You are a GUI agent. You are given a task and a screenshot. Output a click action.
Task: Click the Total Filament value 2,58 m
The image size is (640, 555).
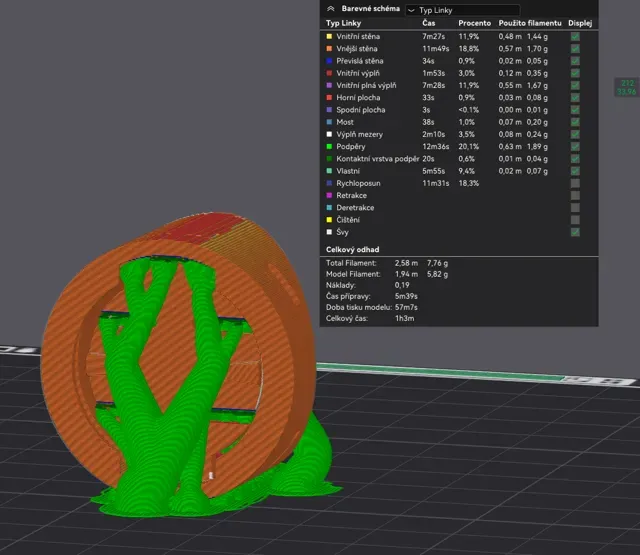tap(406, 263)
